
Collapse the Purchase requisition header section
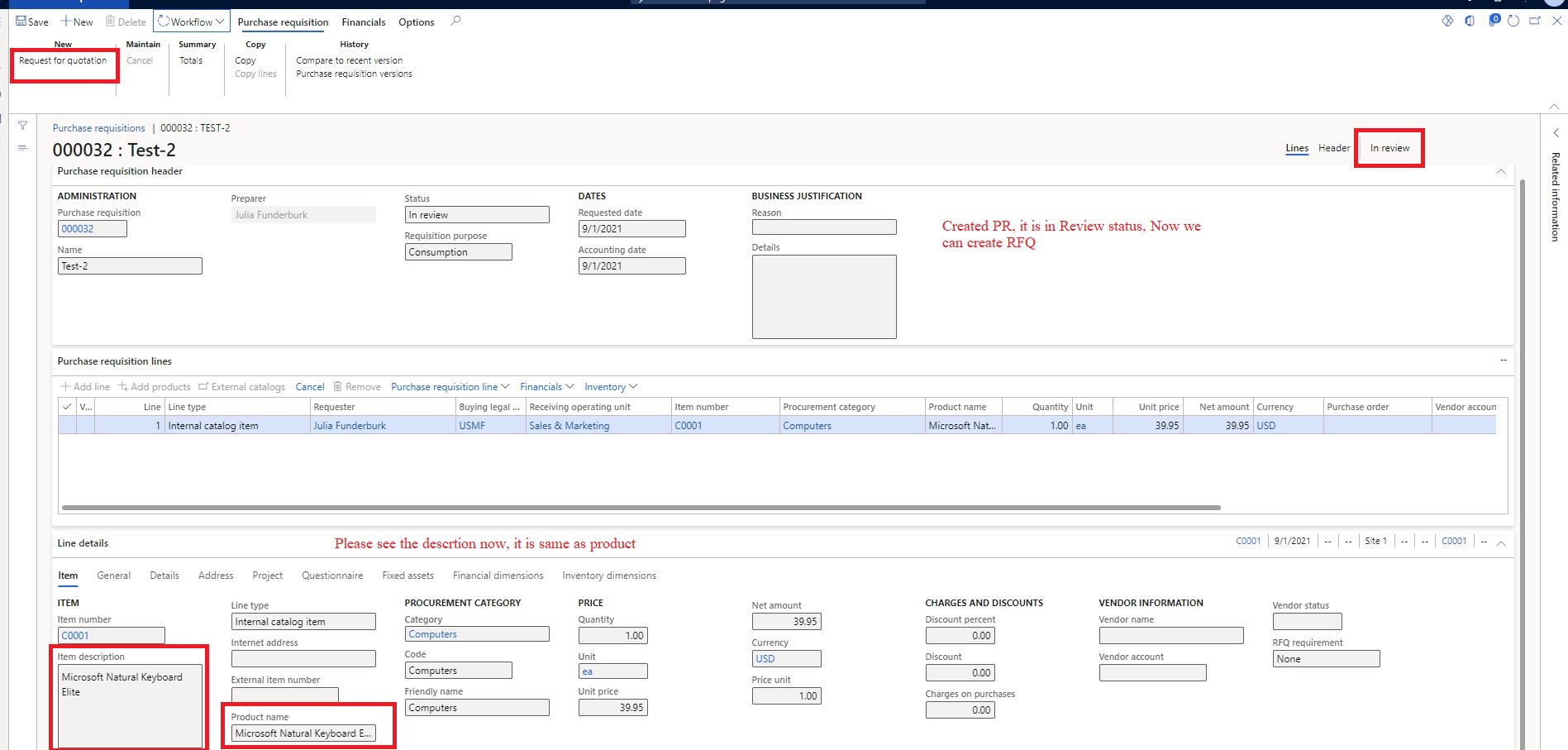(1500, 171)
